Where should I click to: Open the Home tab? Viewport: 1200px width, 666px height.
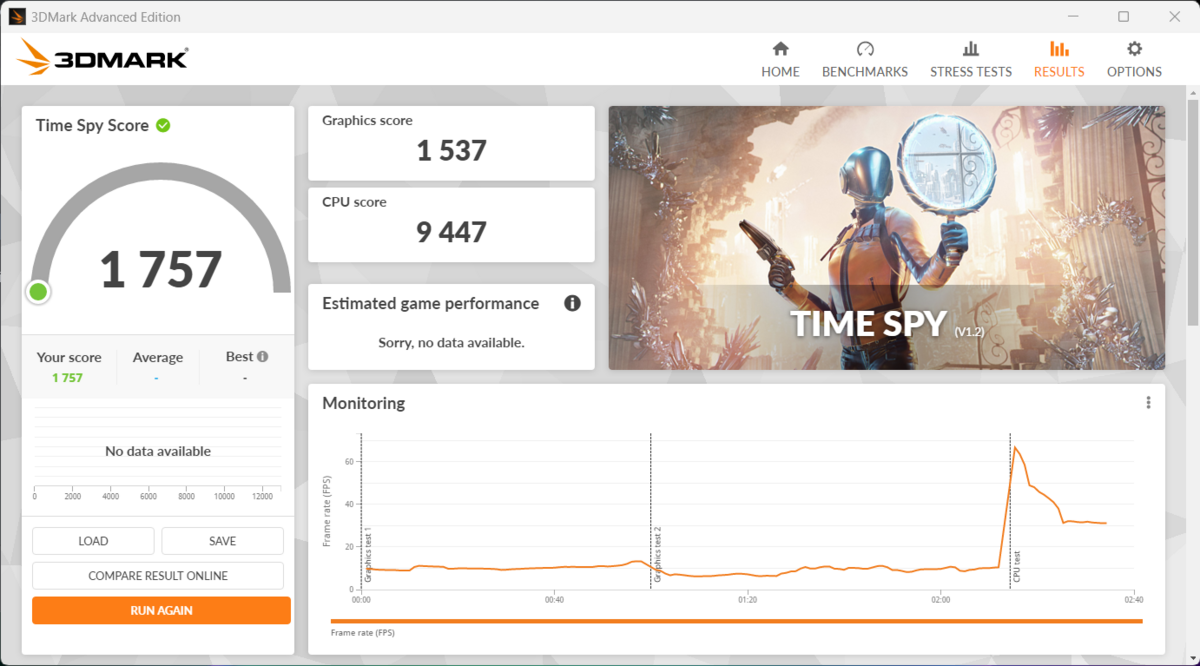[x=780, y=59]
